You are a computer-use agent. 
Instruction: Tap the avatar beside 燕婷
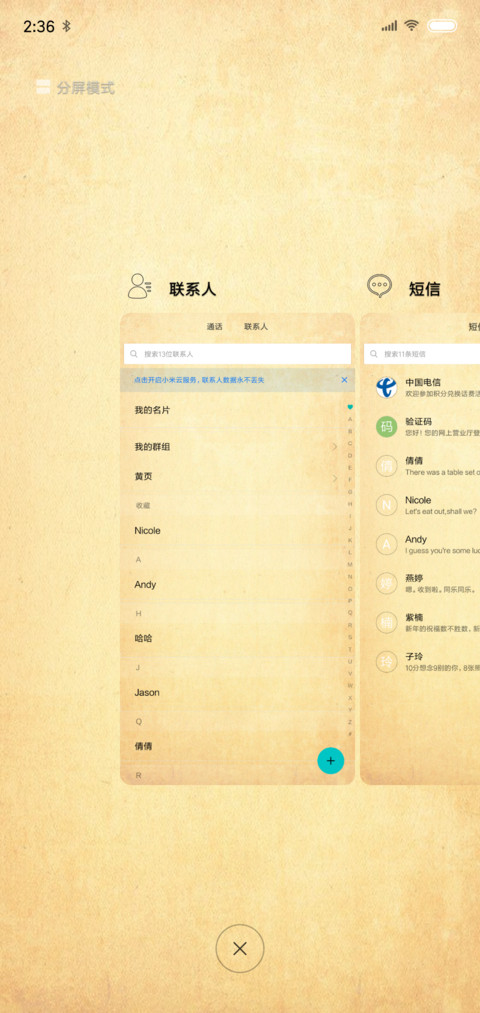(x=386, y=583)
